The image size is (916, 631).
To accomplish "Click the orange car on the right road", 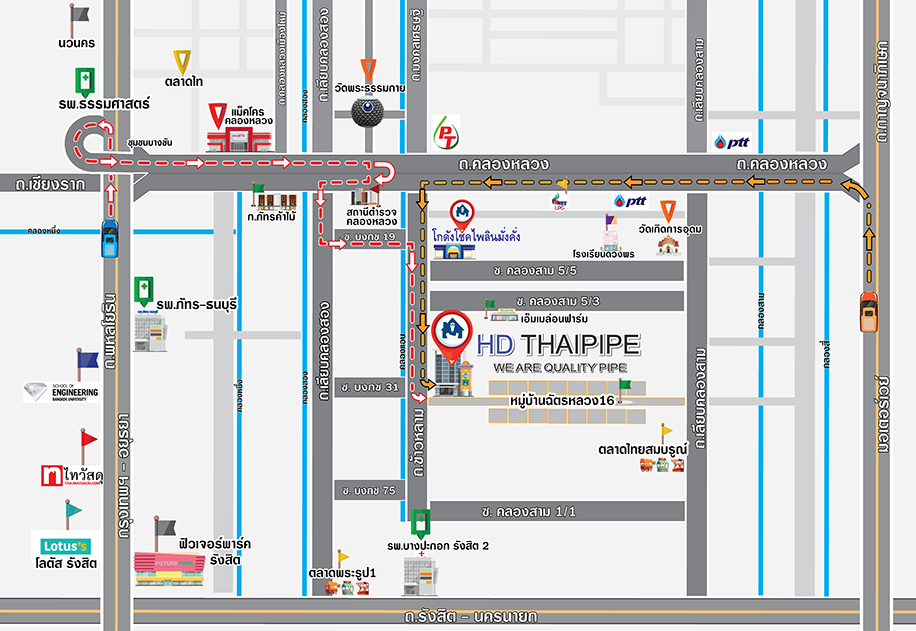I will 868,312.
